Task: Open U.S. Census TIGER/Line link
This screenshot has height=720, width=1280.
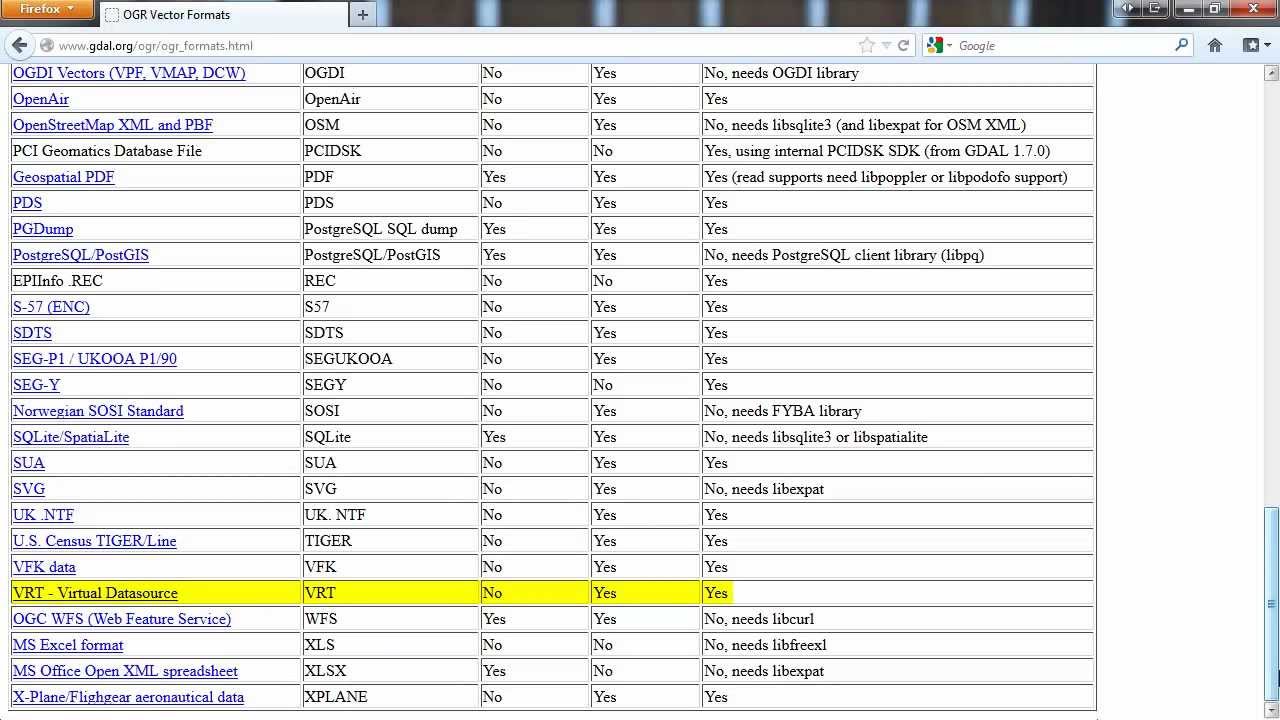Action: pos(95,541)
